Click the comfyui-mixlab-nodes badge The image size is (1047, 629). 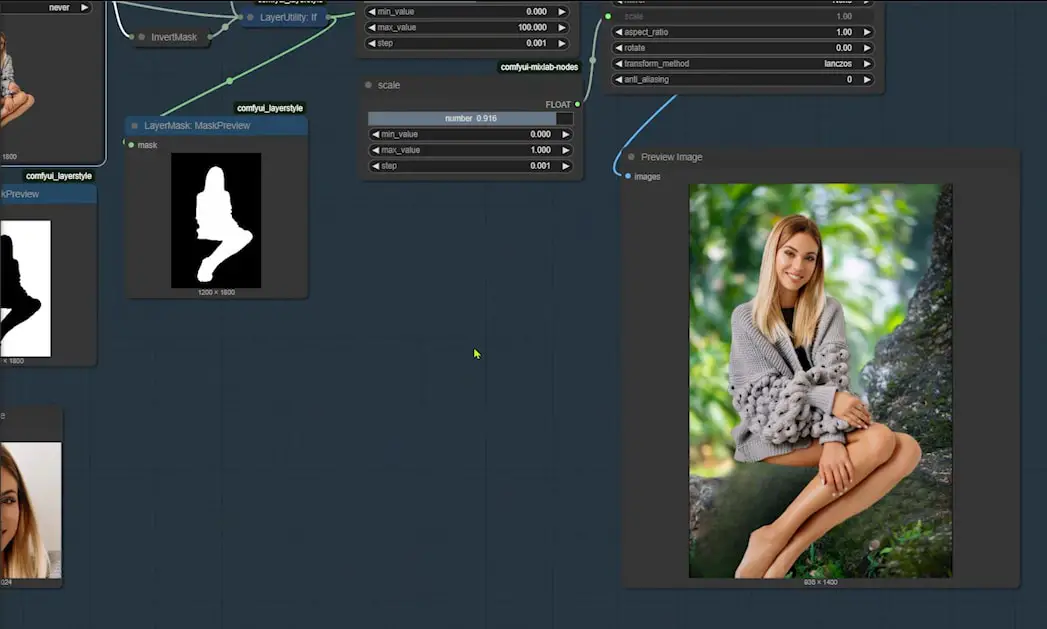tap(540, 67)
